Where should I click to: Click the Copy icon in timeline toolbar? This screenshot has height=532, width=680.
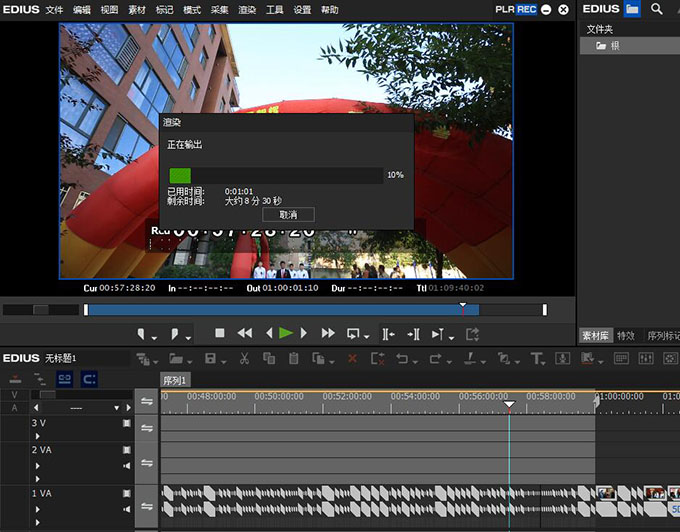[269, 358]
